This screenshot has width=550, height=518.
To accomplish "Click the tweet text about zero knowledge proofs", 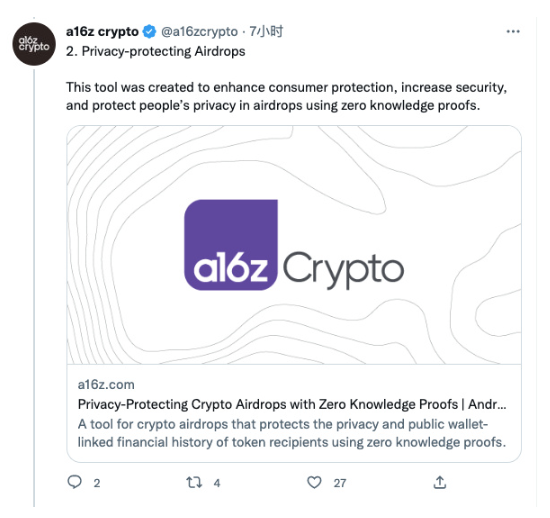I will pyautogui.click(x=287, y=96).
